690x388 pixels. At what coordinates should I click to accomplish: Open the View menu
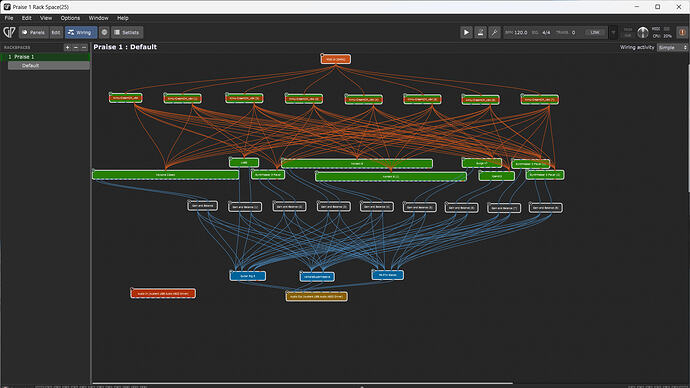[x=46, y=18]
